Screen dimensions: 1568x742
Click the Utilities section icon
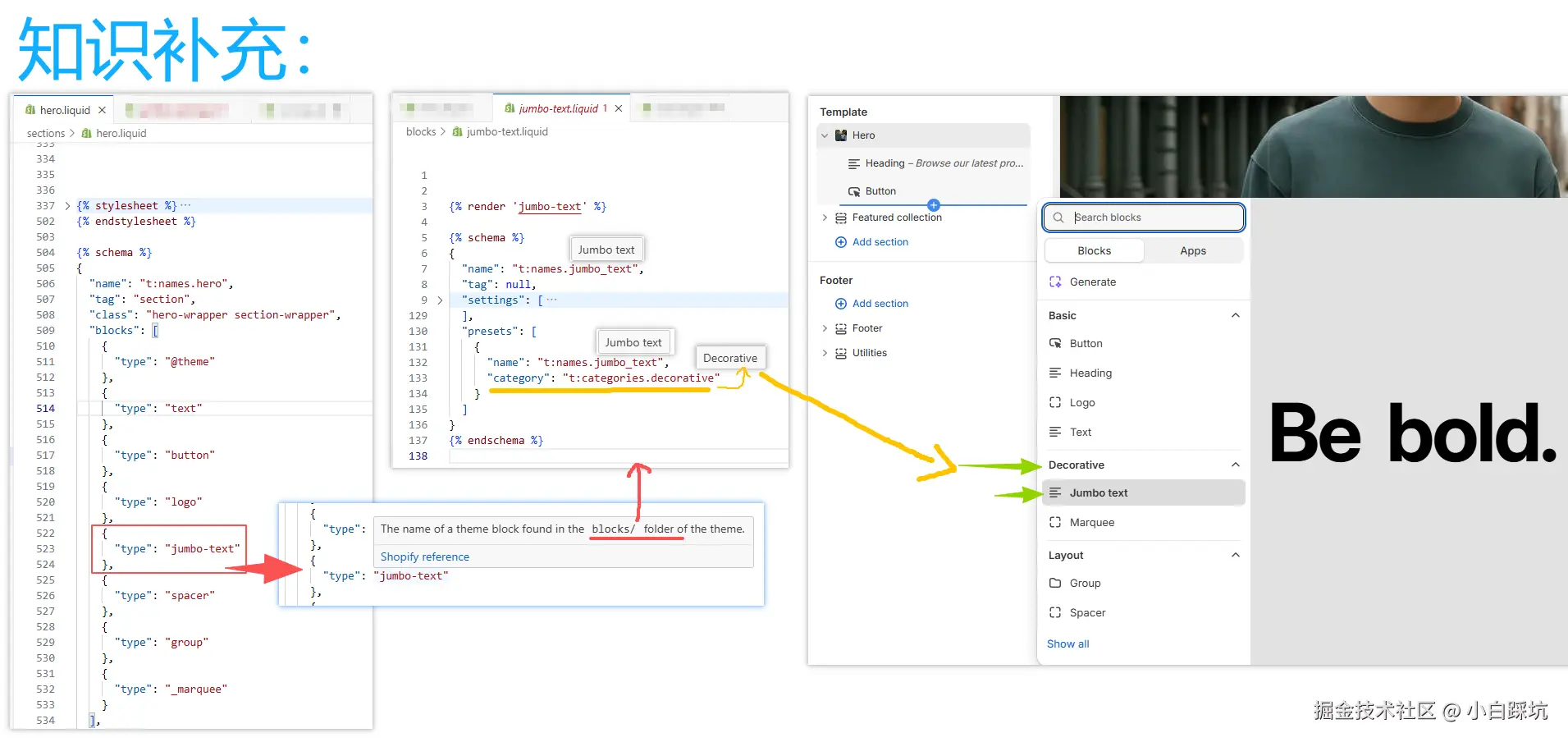pos(841,353)
